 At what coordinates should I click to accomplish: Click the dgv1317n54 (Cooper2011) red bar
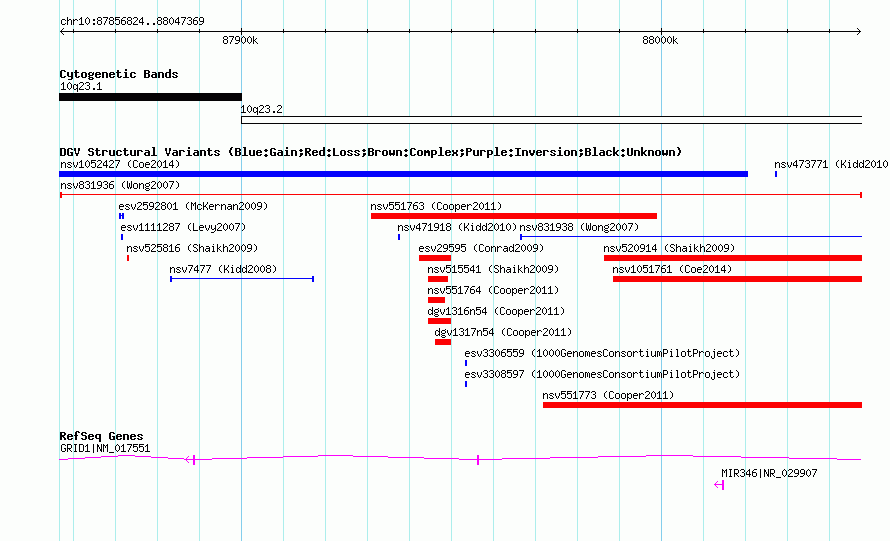tap(443, 342)
